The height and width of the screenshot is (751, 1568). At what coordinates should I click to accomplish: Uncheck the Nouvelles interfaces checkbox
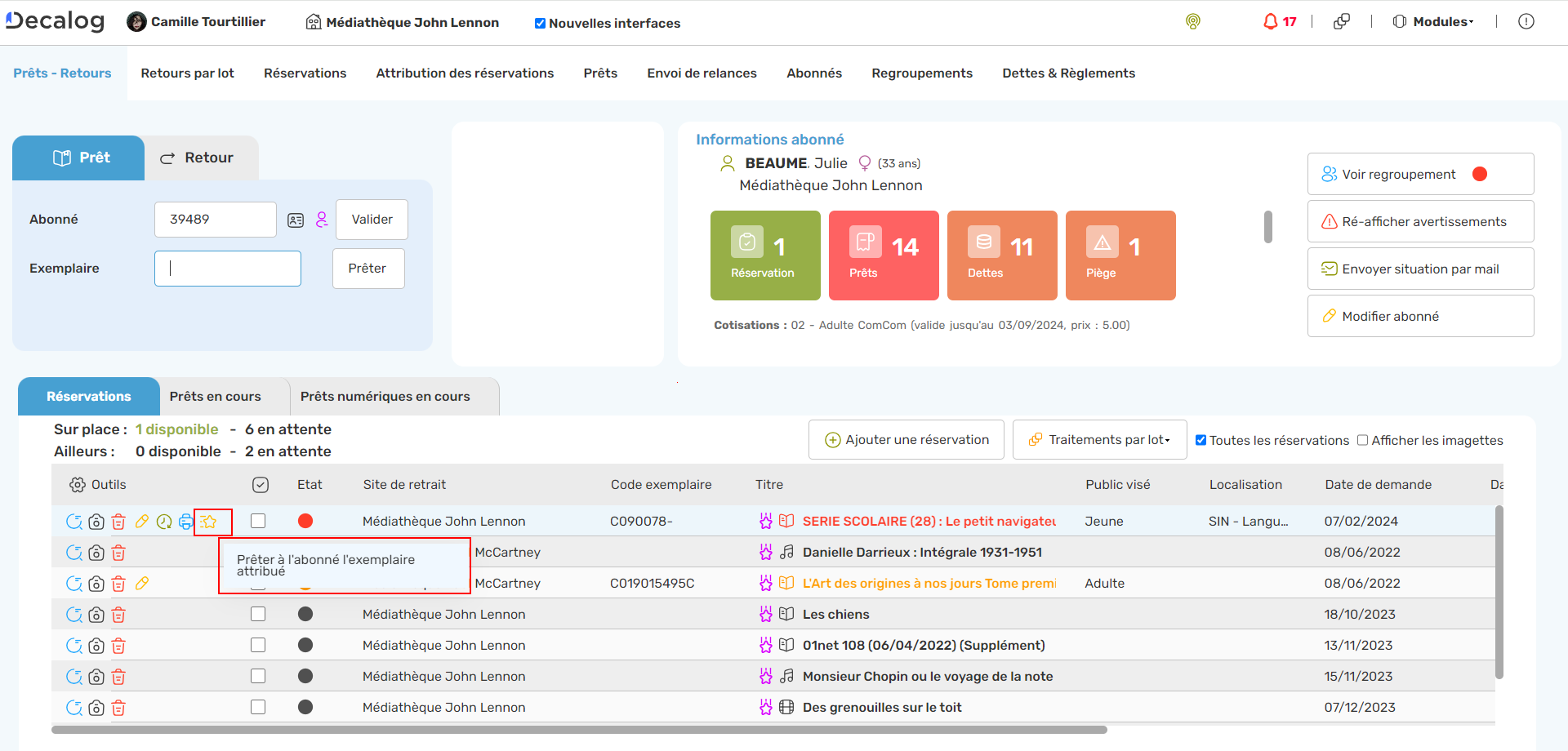(540, 24)
